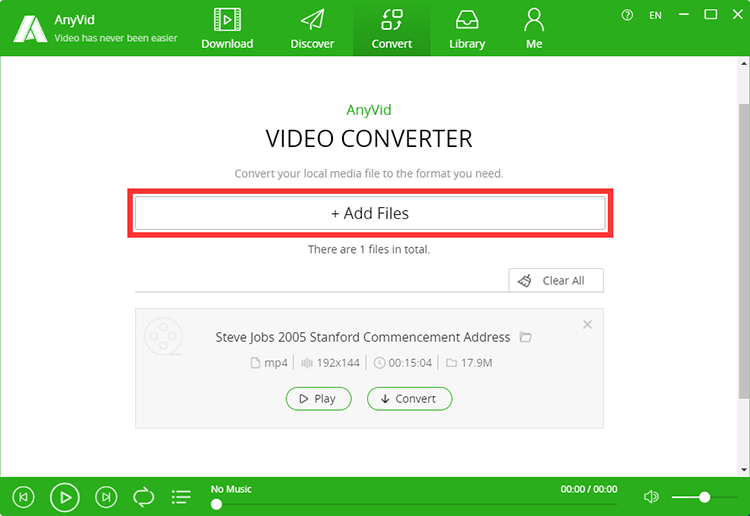Click the 17.9M file size value
This screenshot has width=750, height=516.
[x=476, y=363]
